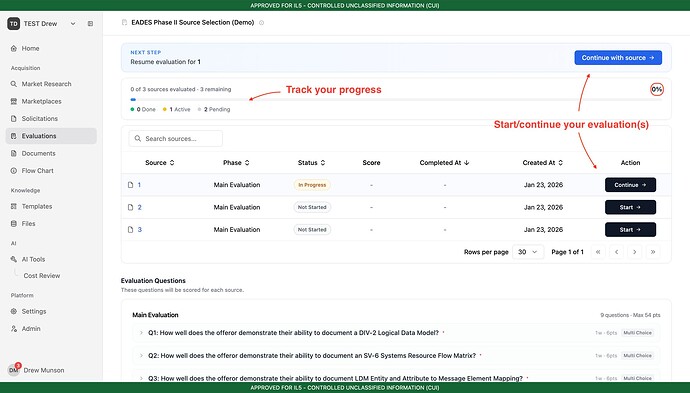The image size is (690, 393).
Task: Sort table by Phase column
Action: 236,163
